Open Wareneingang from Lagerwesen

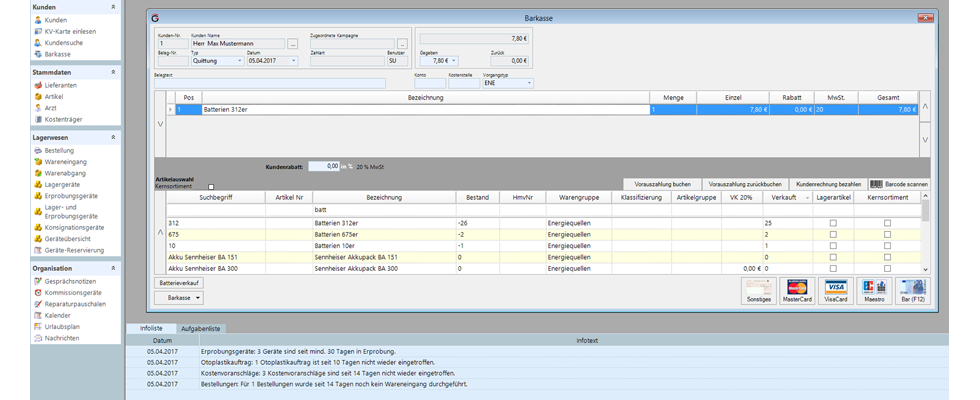coord(65,162)
